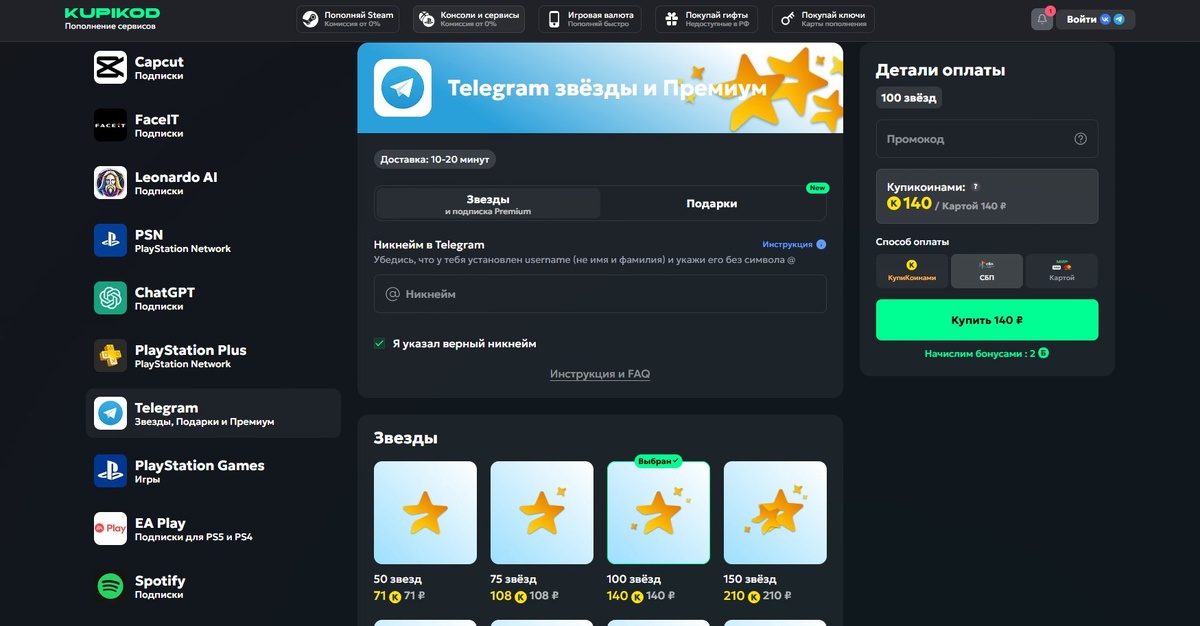1200x626 pixels.
Task: Open the buy keys key icon
Action: point(788,19)
